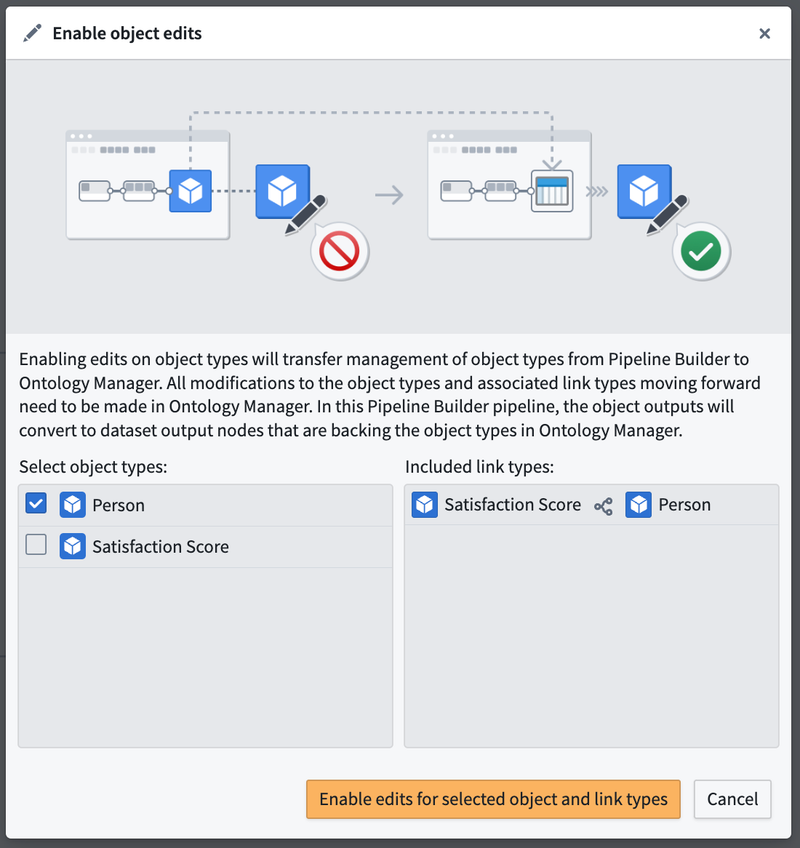Select the Person row label
This screenshot has height=848, width=800.
118,505
